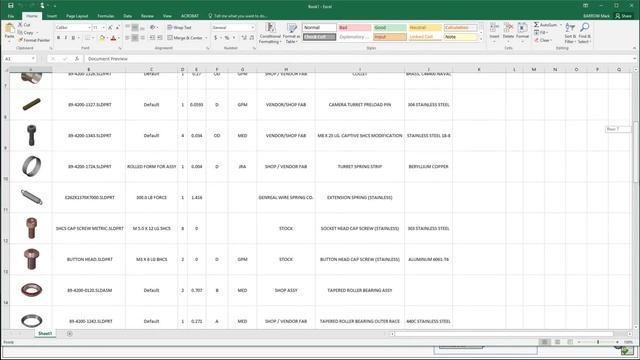Image resolution: width=640 pixels, height=360 pixels.
Task: Click the Cut command
Action: pyautogui.click(x=24, y=25)
